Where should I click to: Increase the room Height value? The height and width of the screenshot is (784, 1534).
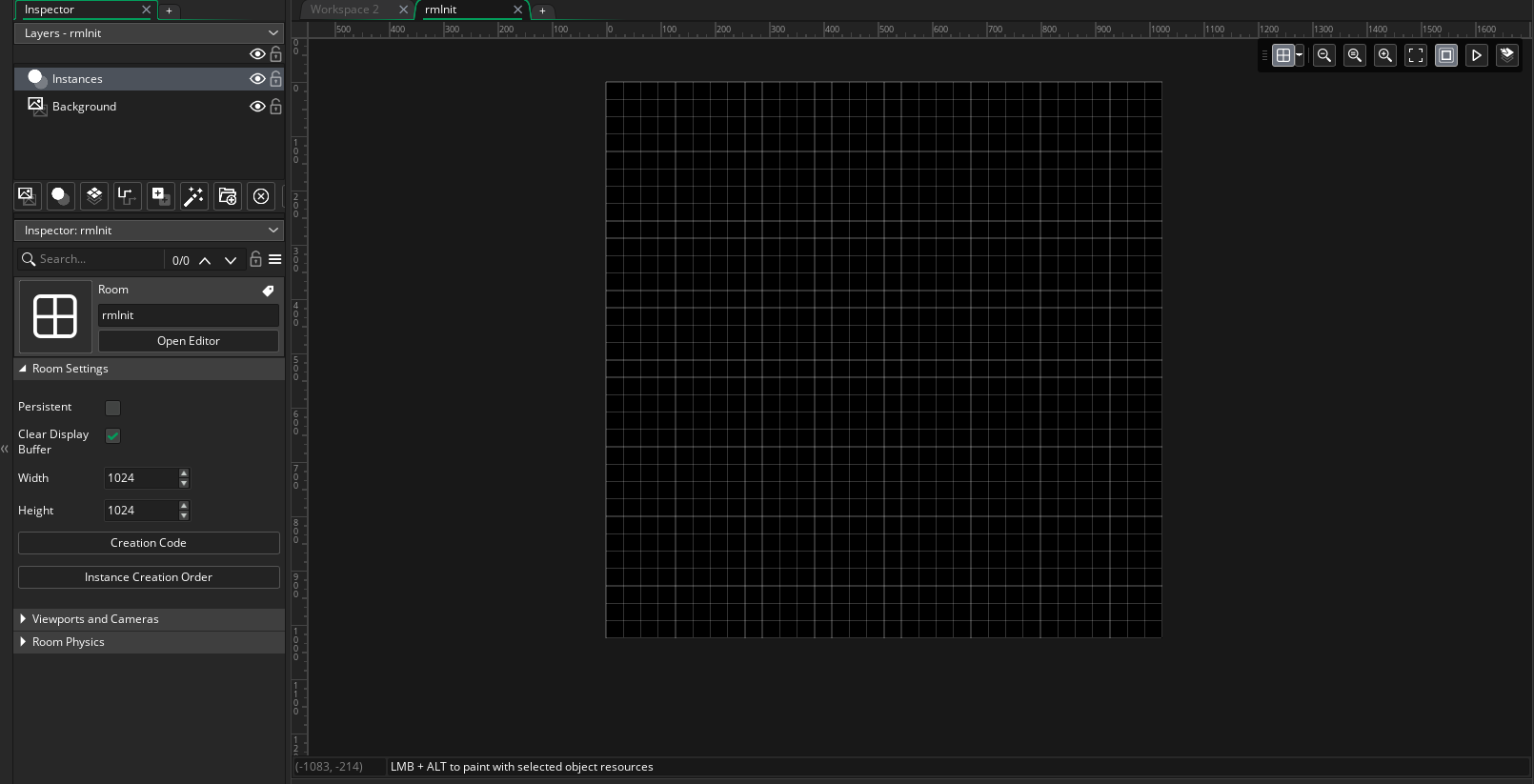(184, 506)
